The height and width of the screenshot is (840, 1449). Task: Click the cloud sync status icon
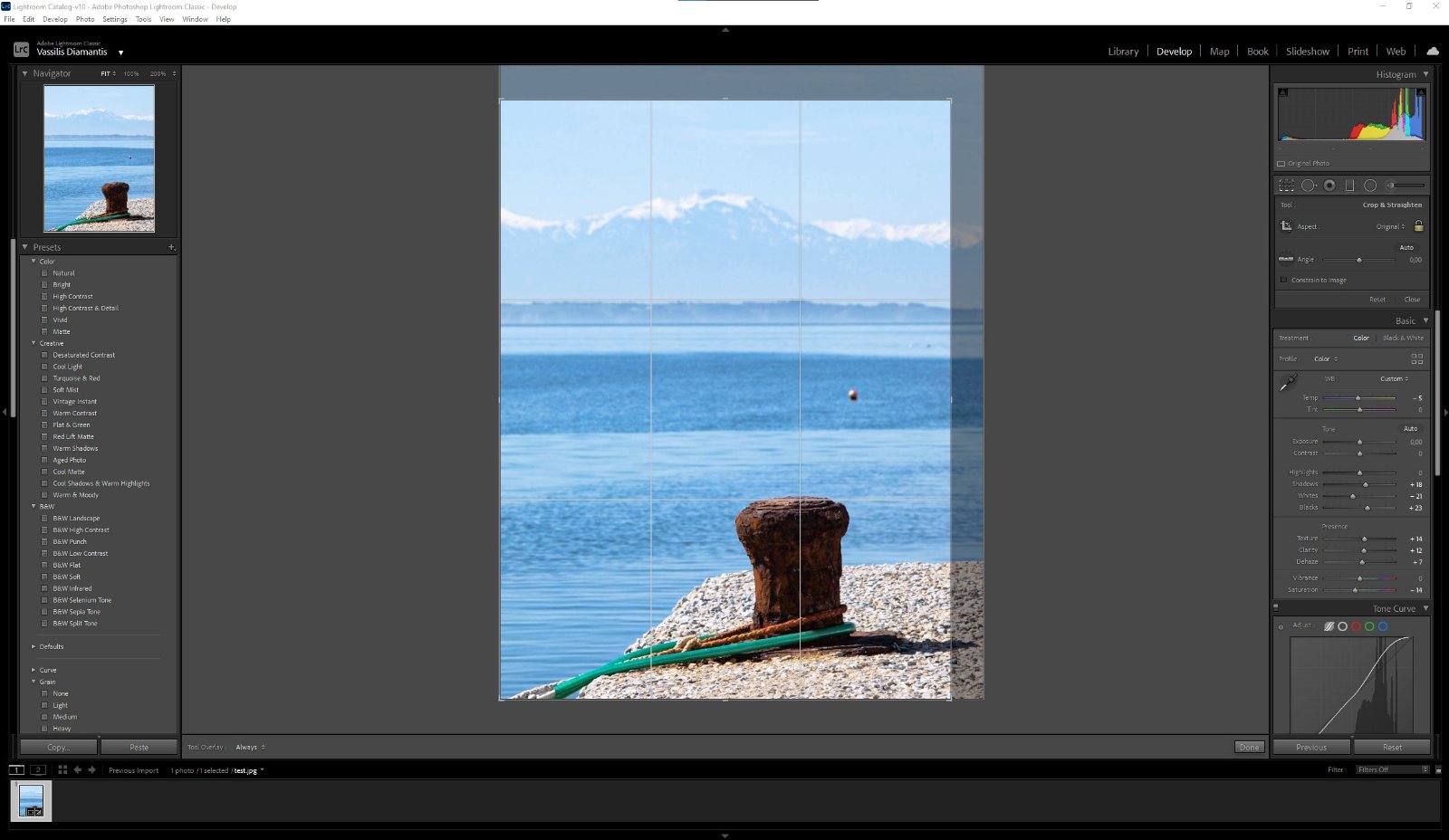(x=1433, y=51)
